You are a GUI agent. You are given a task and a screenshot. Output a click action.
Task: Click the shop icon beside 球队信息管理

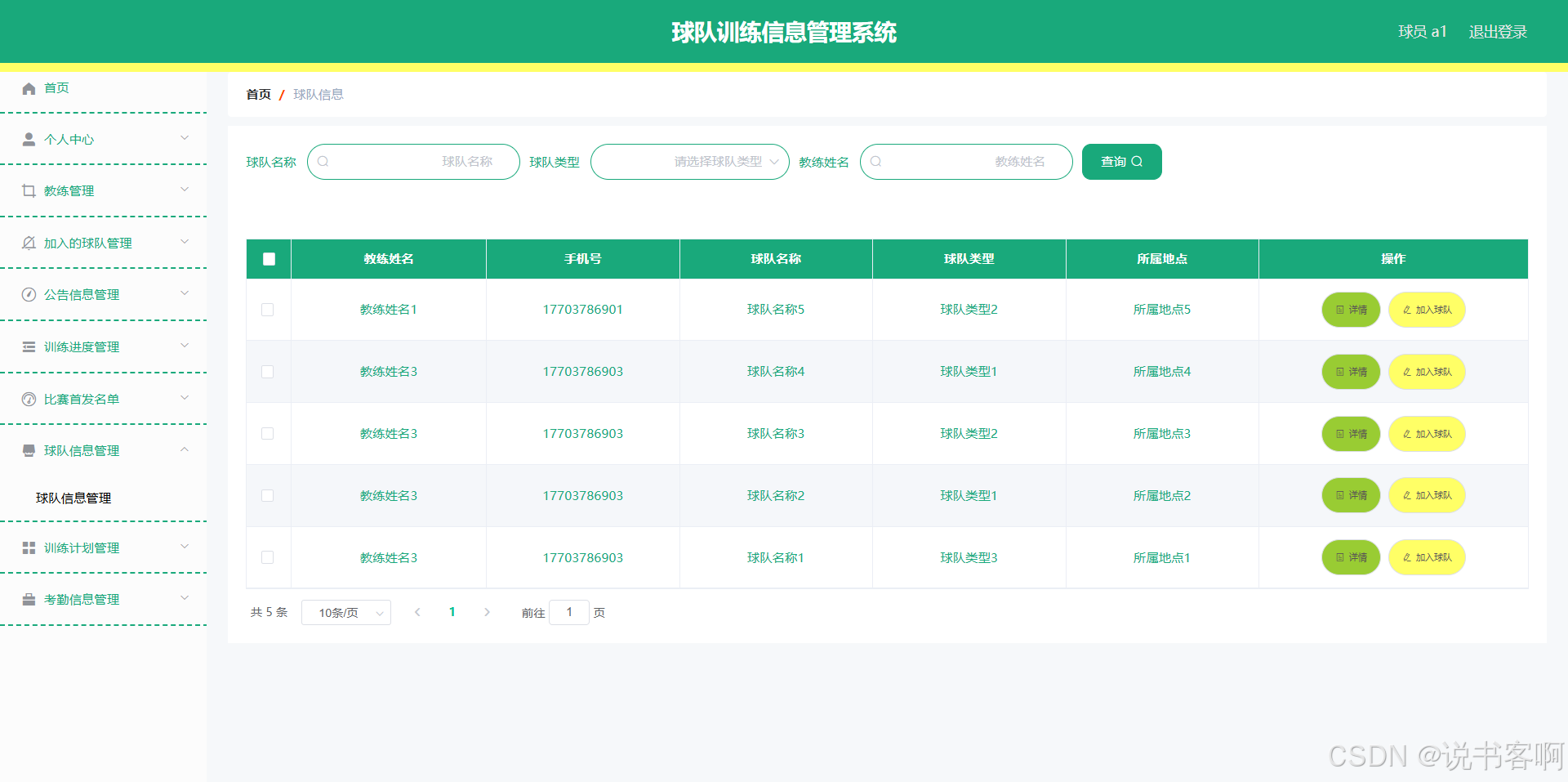coord(29,451)
